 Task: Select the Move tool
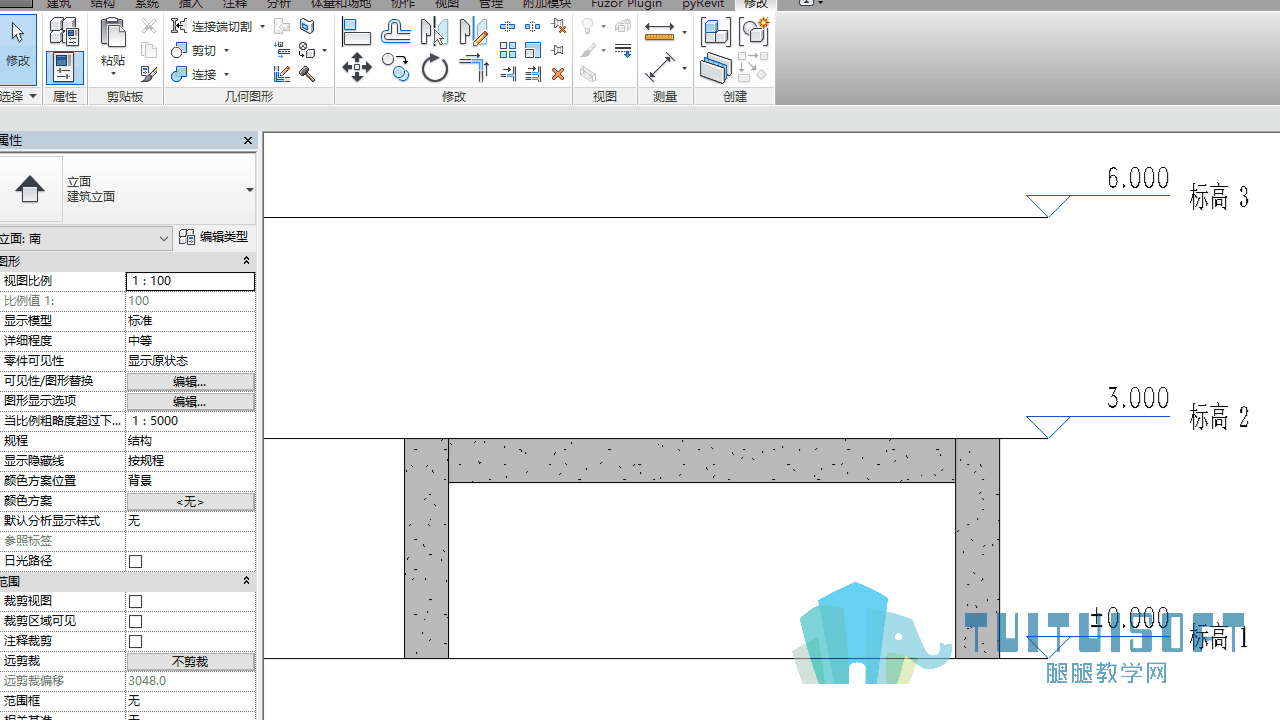(x=356, y=68)
